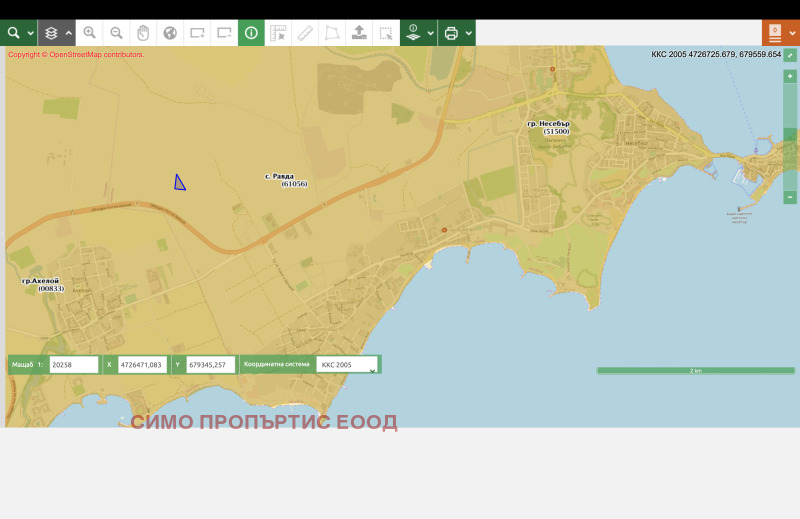Viewport: 800px width, 519px height.
Task: Select the zoom in magnifier tool
Action: tap(90, 33)
